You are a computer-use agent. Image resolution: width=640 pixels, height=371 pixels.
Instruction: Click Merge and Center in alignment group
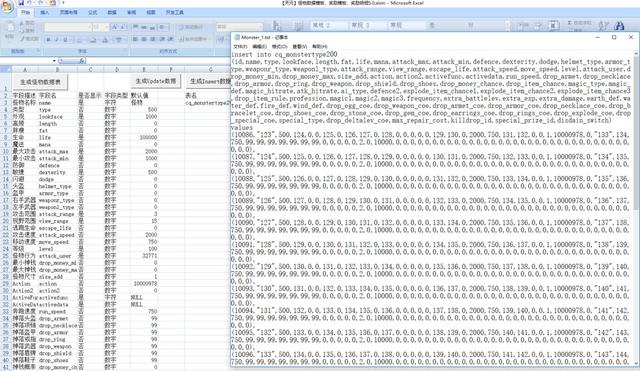point(193,39)
